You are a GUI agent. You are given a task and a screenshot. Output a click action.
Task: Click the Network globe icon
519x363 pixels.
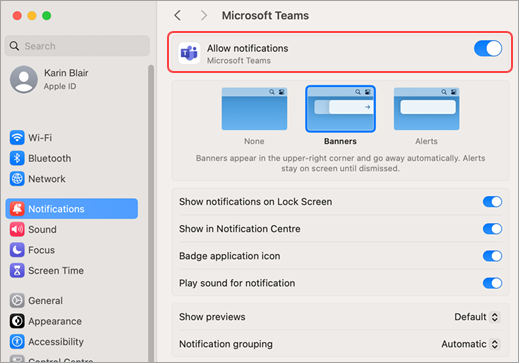pos(17,179)
